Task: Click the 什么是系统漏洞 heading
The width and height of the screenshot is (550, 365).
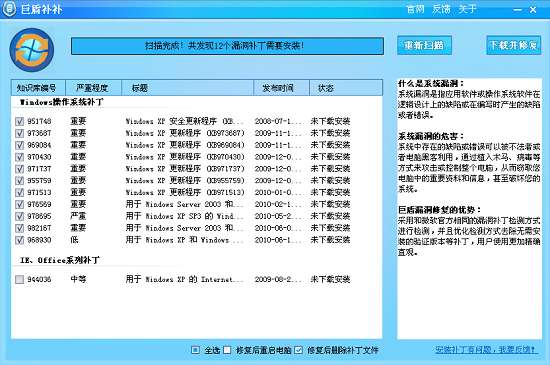Action: pos(431,83)
